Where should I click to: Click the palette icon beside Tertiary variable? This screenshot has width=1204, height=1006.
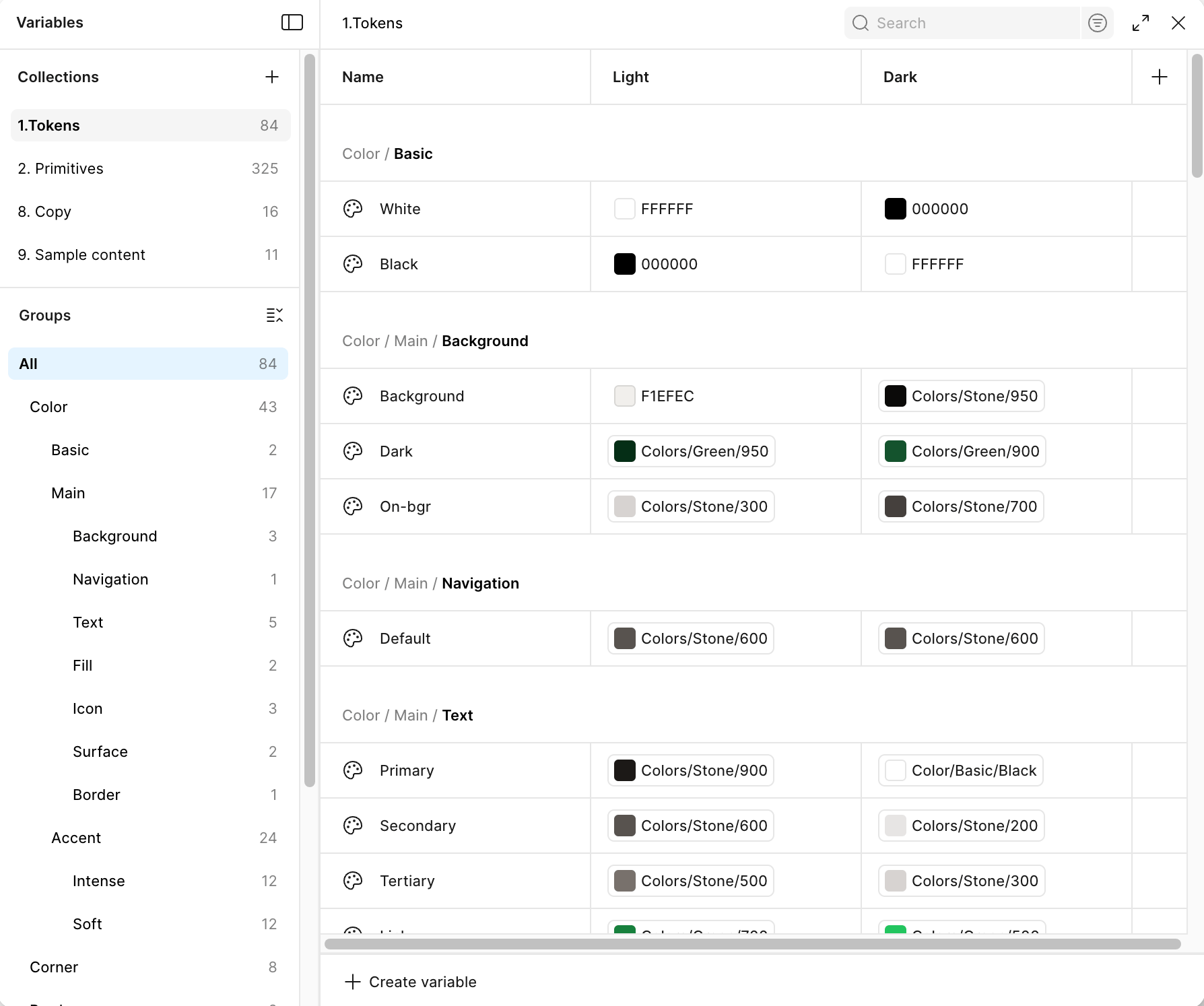pos(353,881)
